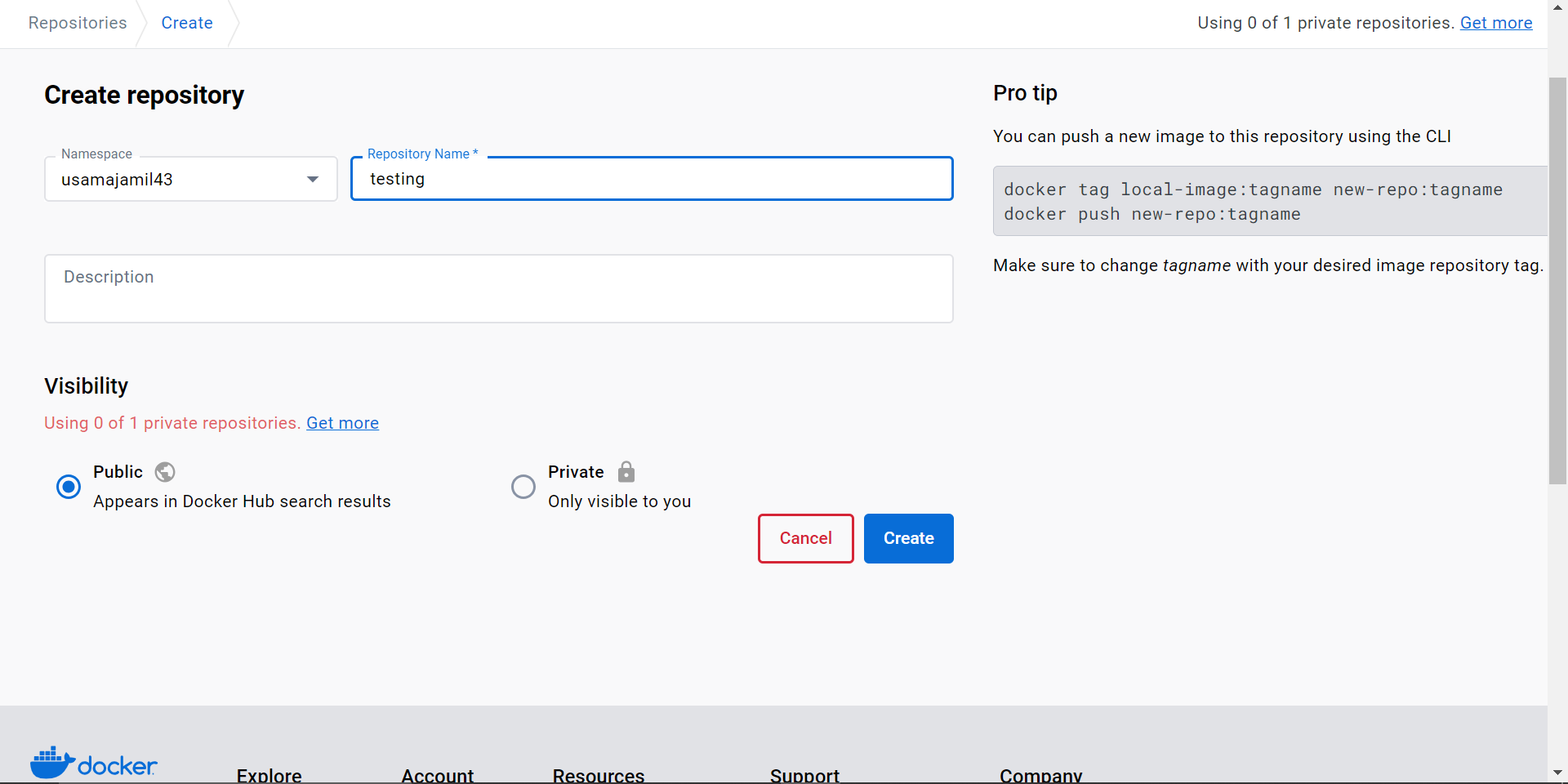The height and width of the screenshot is (784, 1568).
Task: Click the Create button to submit
Action: (x=908, y=538)
